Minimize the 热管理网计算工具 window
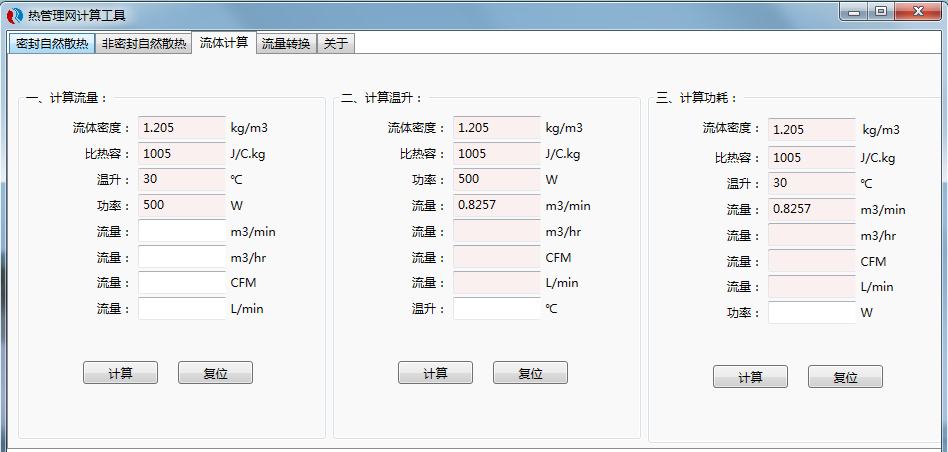Viewport: 948px width, 452px height. pyautogui.click(x=854, y=12)
